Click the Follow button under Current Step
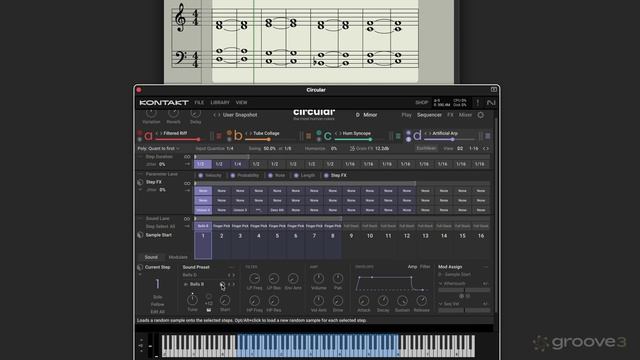The width and height of the screenshot is (640, 360). point(158,304)
